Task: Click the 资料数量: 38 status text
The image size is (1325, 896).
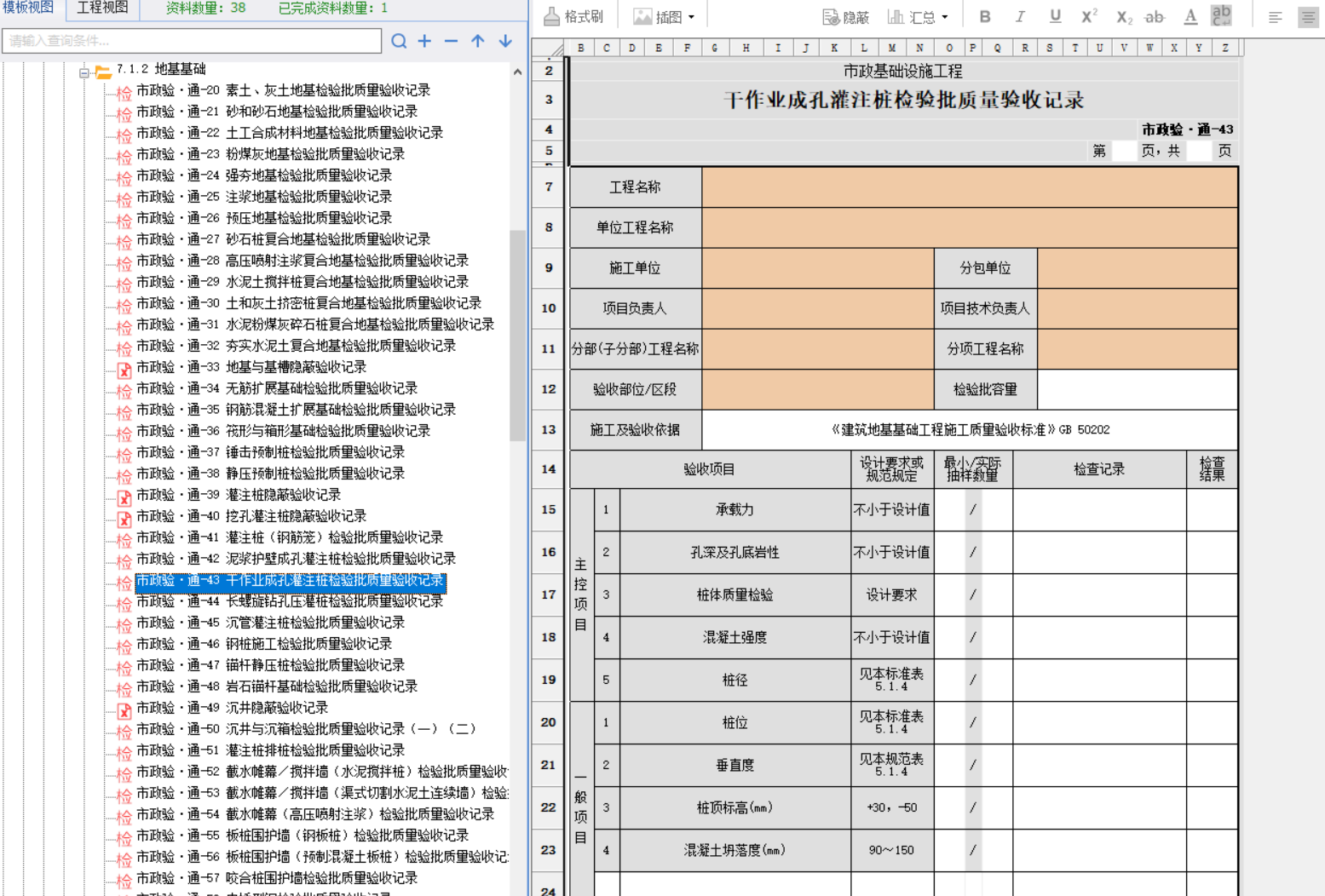Action: pyautogui.click(x=205, y=8)
